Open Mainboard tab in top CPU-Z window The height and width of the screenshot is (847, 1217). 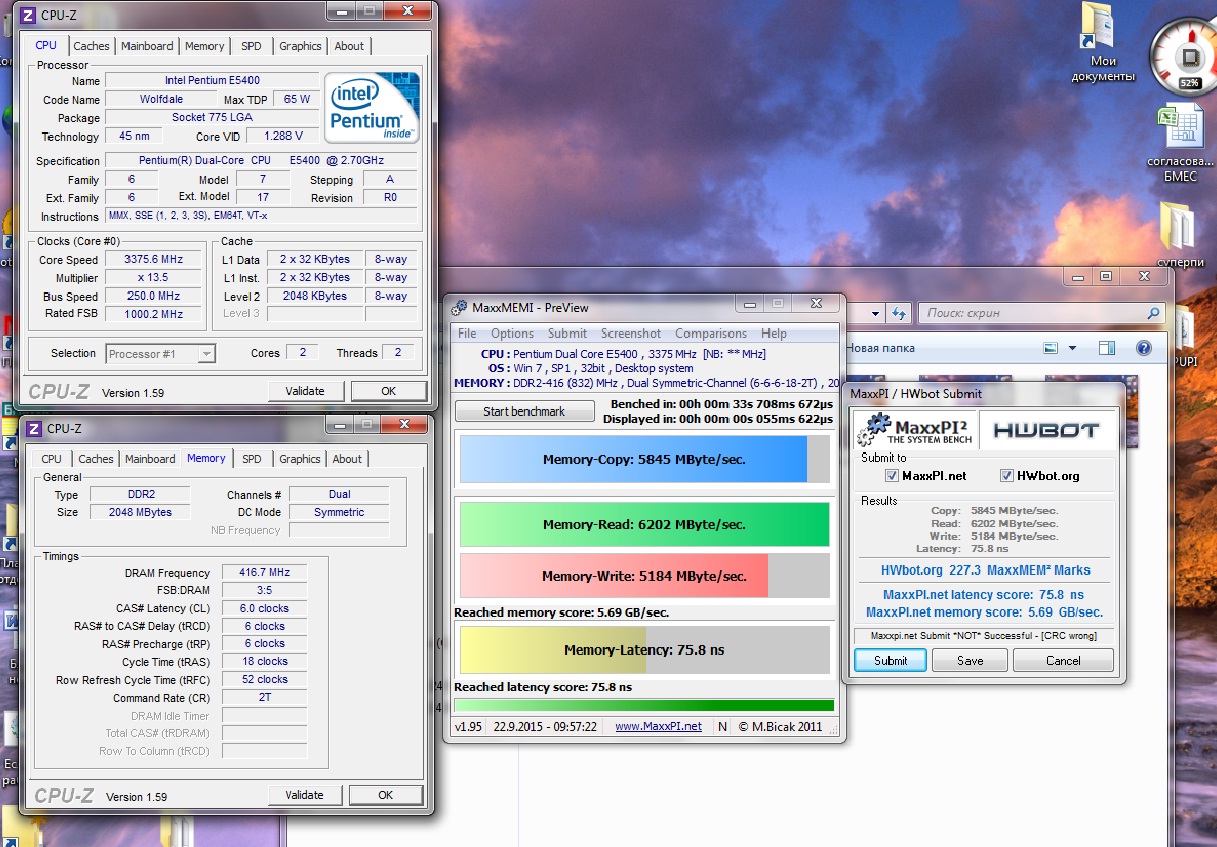pos(147,46)
